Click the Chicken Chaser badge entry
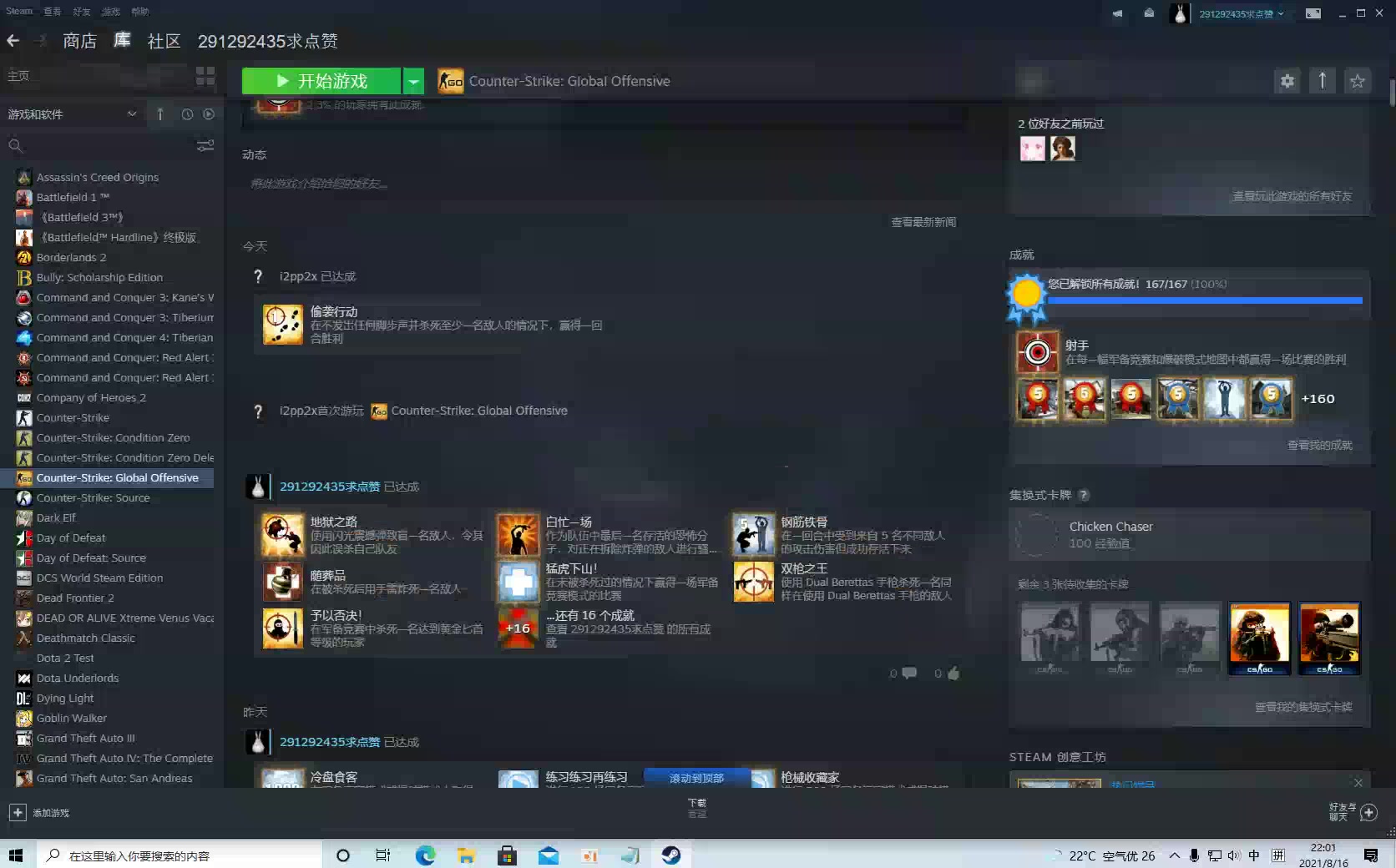Screen dimensions: 1396x868 1190,534
